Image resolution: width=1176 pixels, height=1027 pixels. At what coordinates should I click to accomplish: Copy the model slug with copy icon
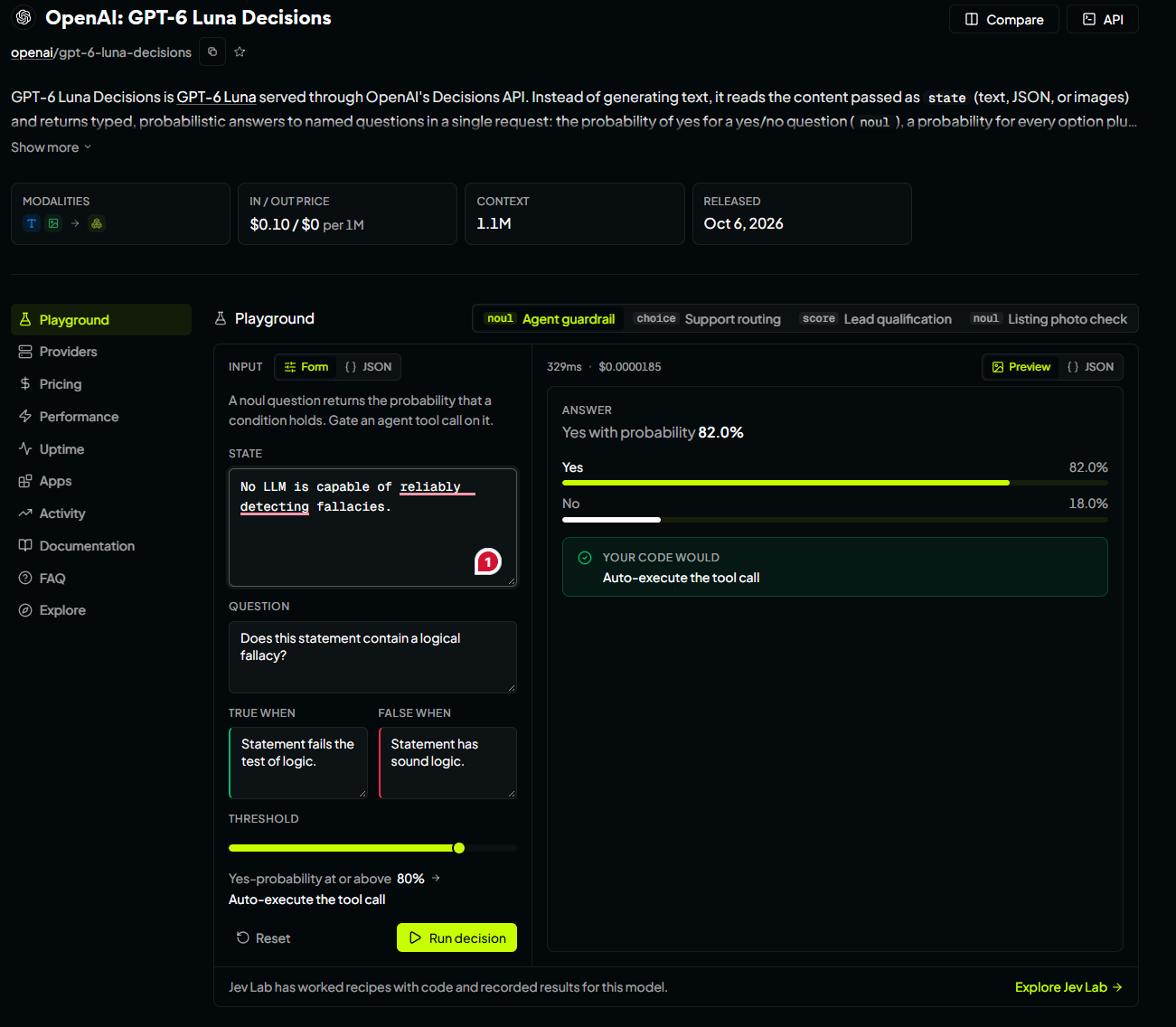click(212, 52)
